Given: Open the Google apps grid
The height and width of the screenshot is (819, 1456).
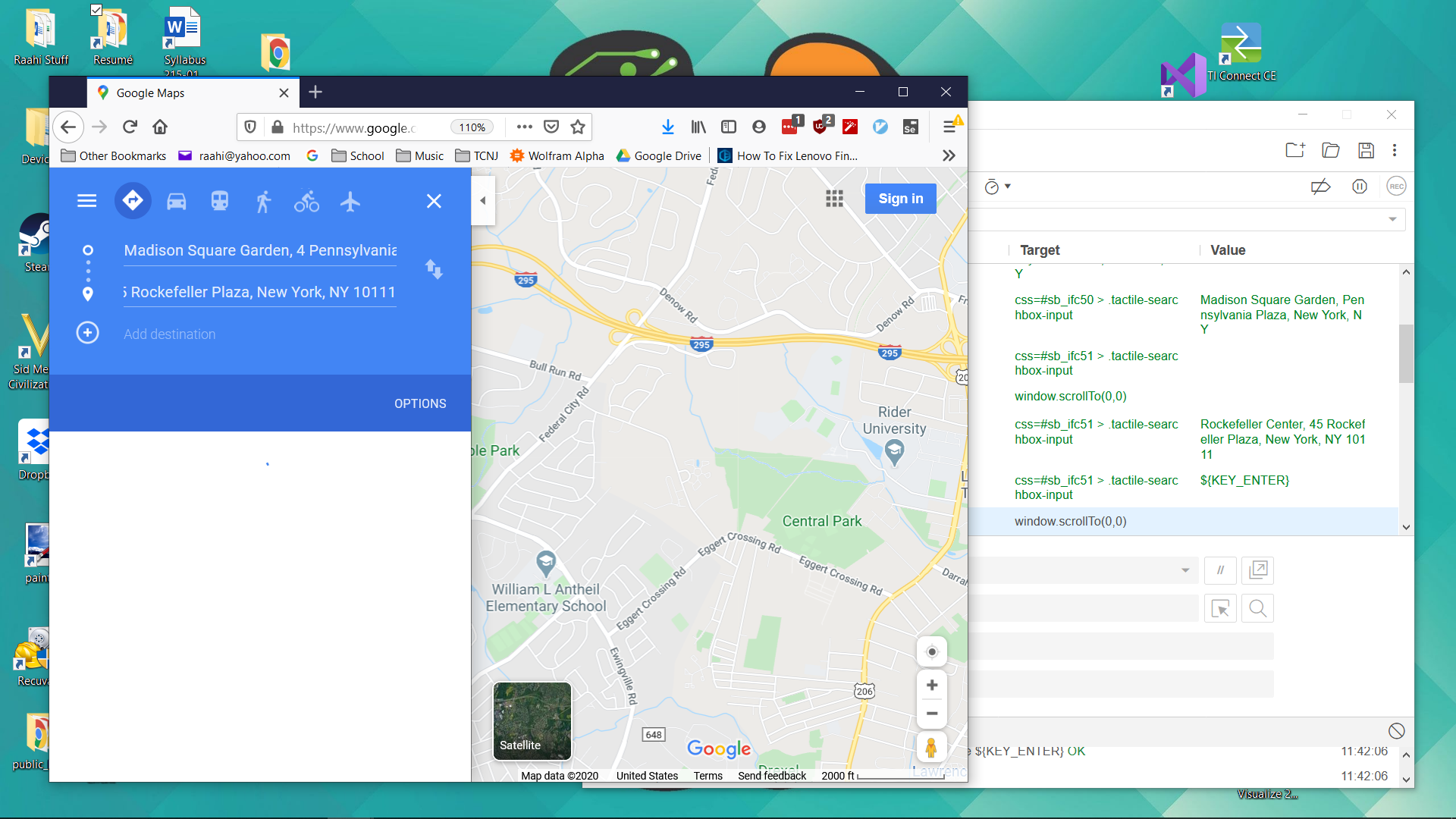Looking at the screenshot, I should [x=834, y=199].
